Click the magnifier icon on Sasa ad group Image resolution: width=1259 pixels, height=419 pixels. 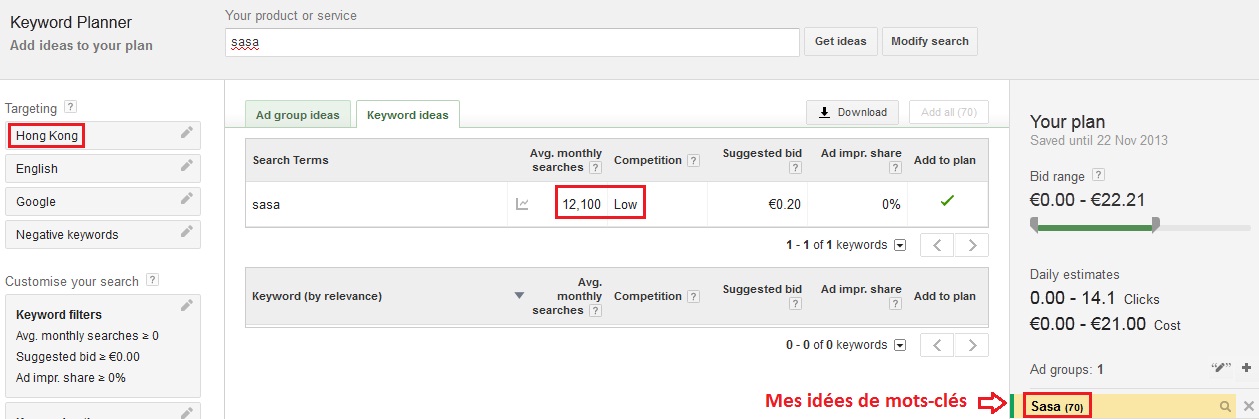tap(1225, 407)
